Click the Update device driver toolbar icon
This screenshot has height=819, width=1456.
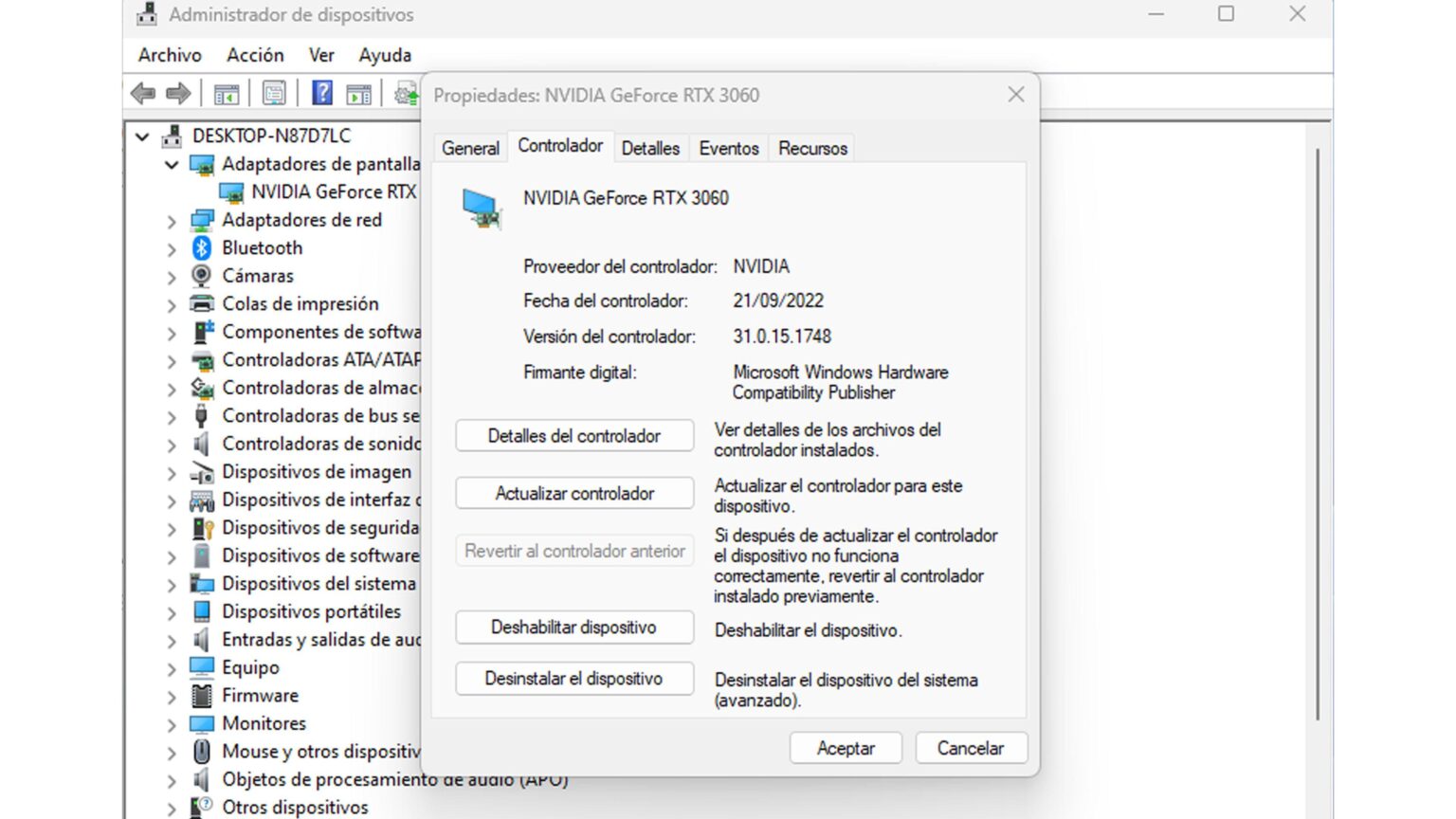(x=405, y=93)
